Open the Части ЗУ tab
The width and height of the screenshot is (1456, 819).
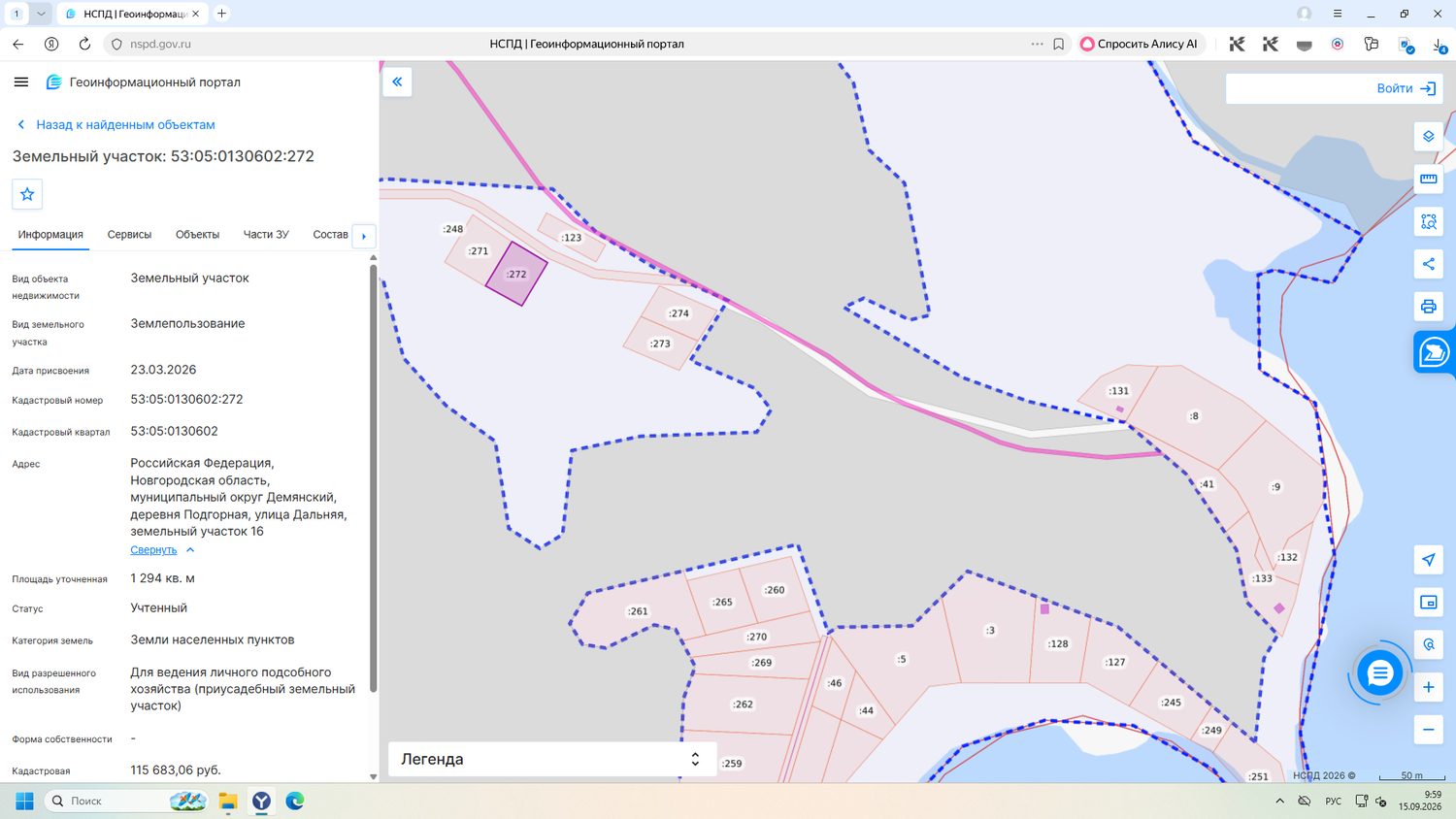(266, 235)
